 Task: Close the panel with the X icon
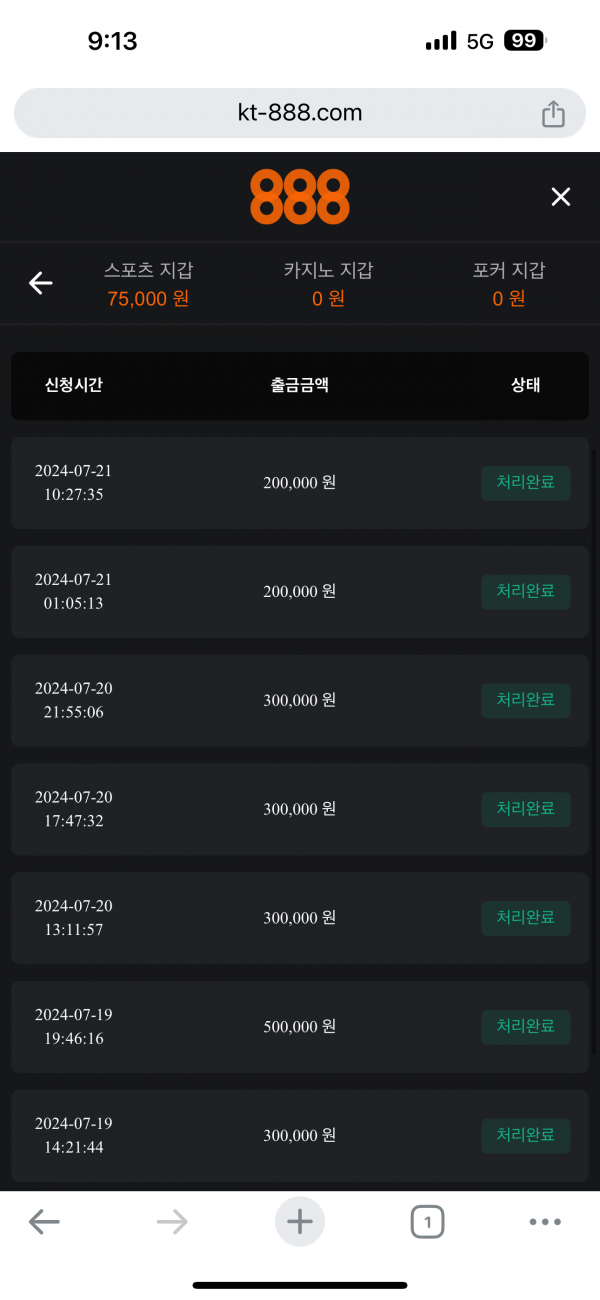(561, 197)
